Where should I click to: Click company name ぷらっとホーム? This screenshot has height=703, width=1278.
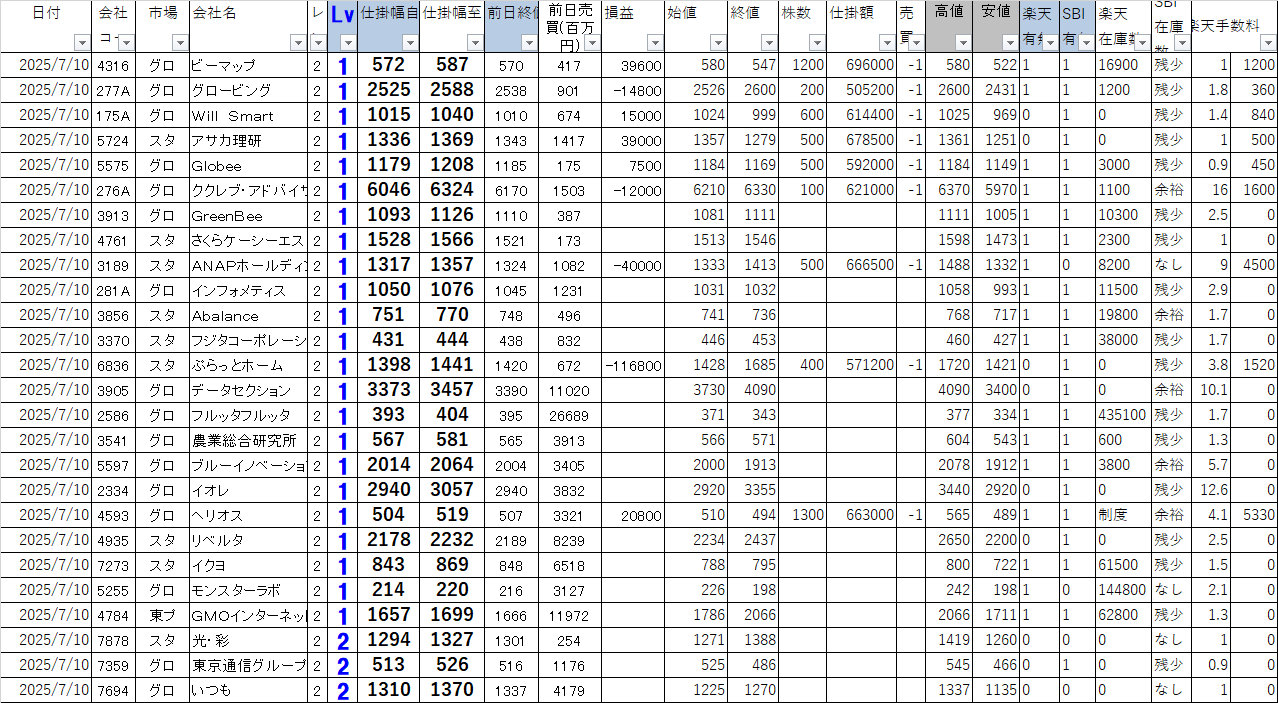pos(237,365)
